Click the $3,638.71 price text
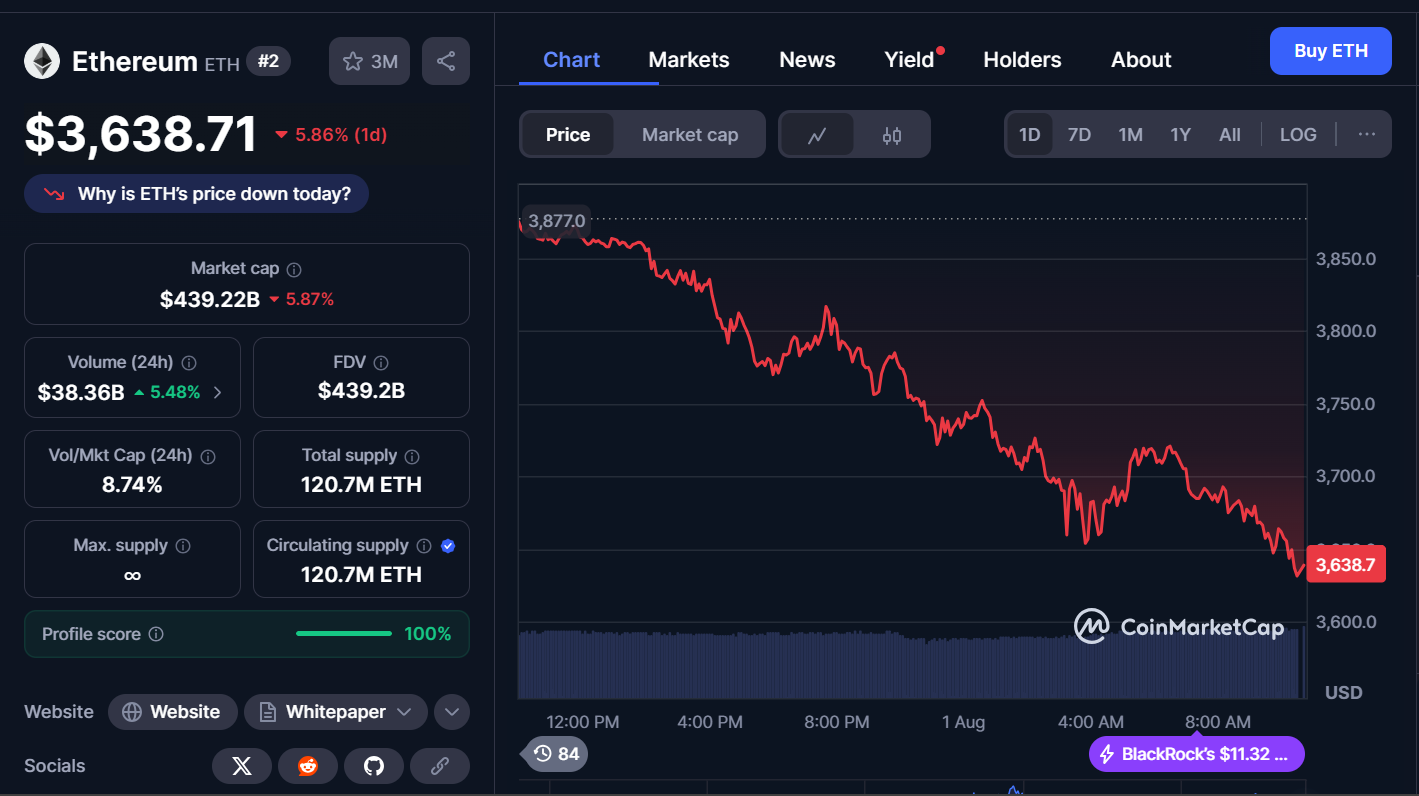The width and height of the screenshot is (1419, 796). [x=141, y=134]
